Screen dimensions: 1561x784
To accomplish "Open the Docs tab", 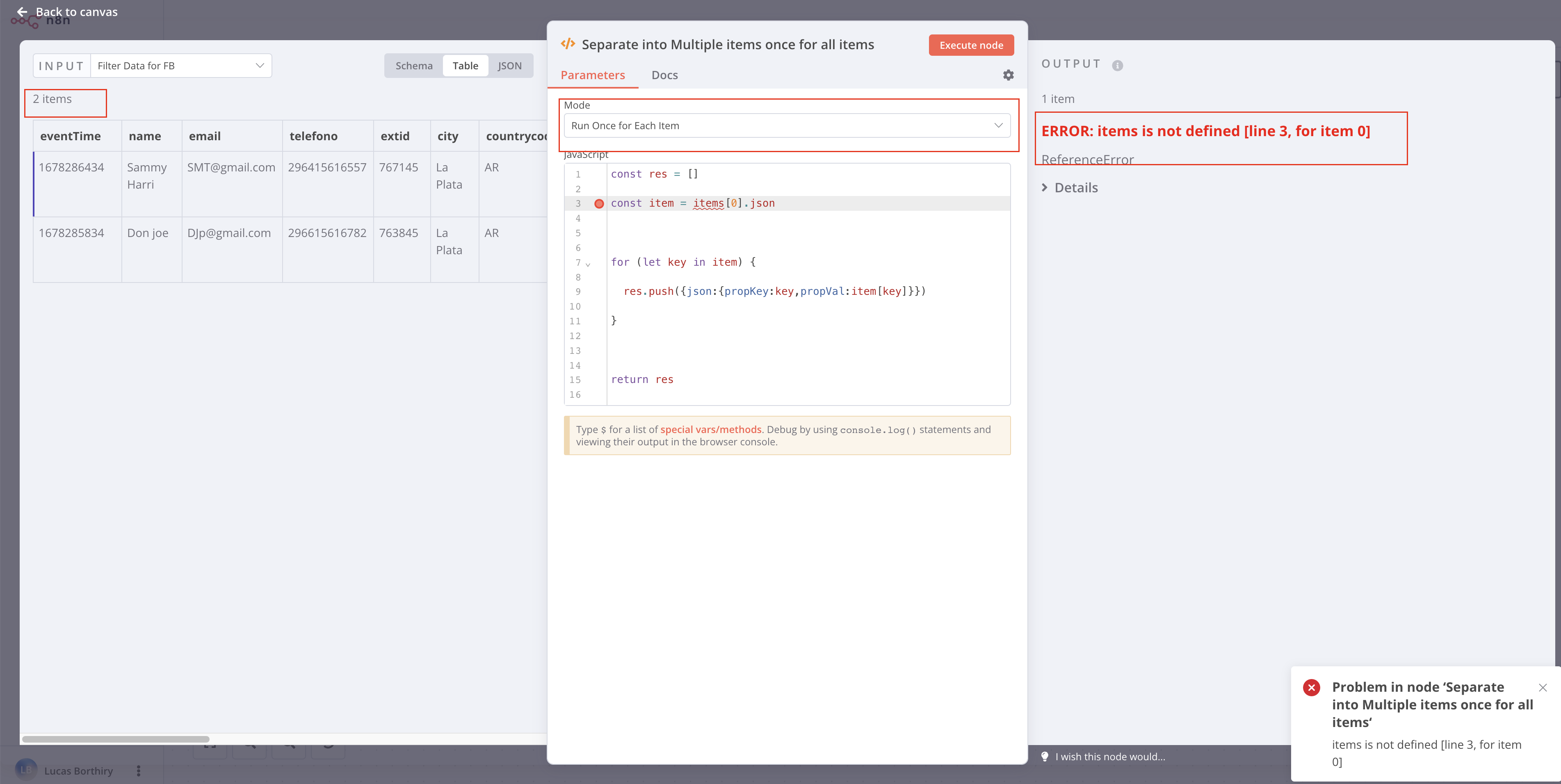I will [664, 75].
